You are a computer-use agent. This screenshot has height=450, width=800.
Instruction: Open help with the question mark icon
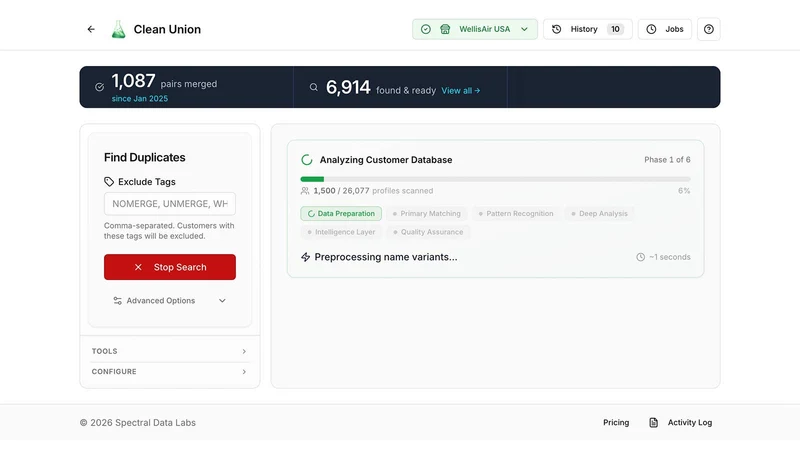(x=708, y=29)
